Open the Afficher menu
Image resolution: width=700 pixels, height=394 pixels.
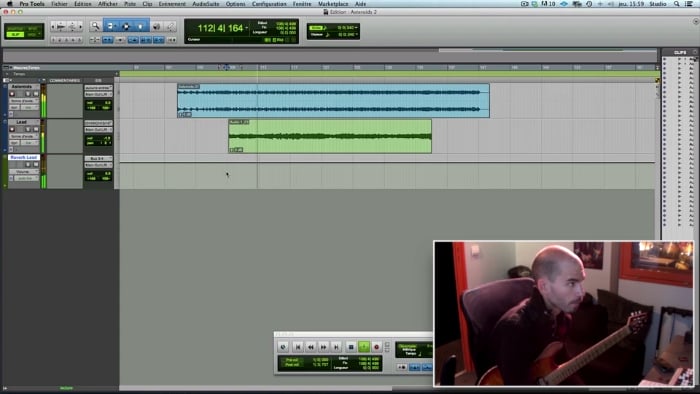tap(108, 4)
